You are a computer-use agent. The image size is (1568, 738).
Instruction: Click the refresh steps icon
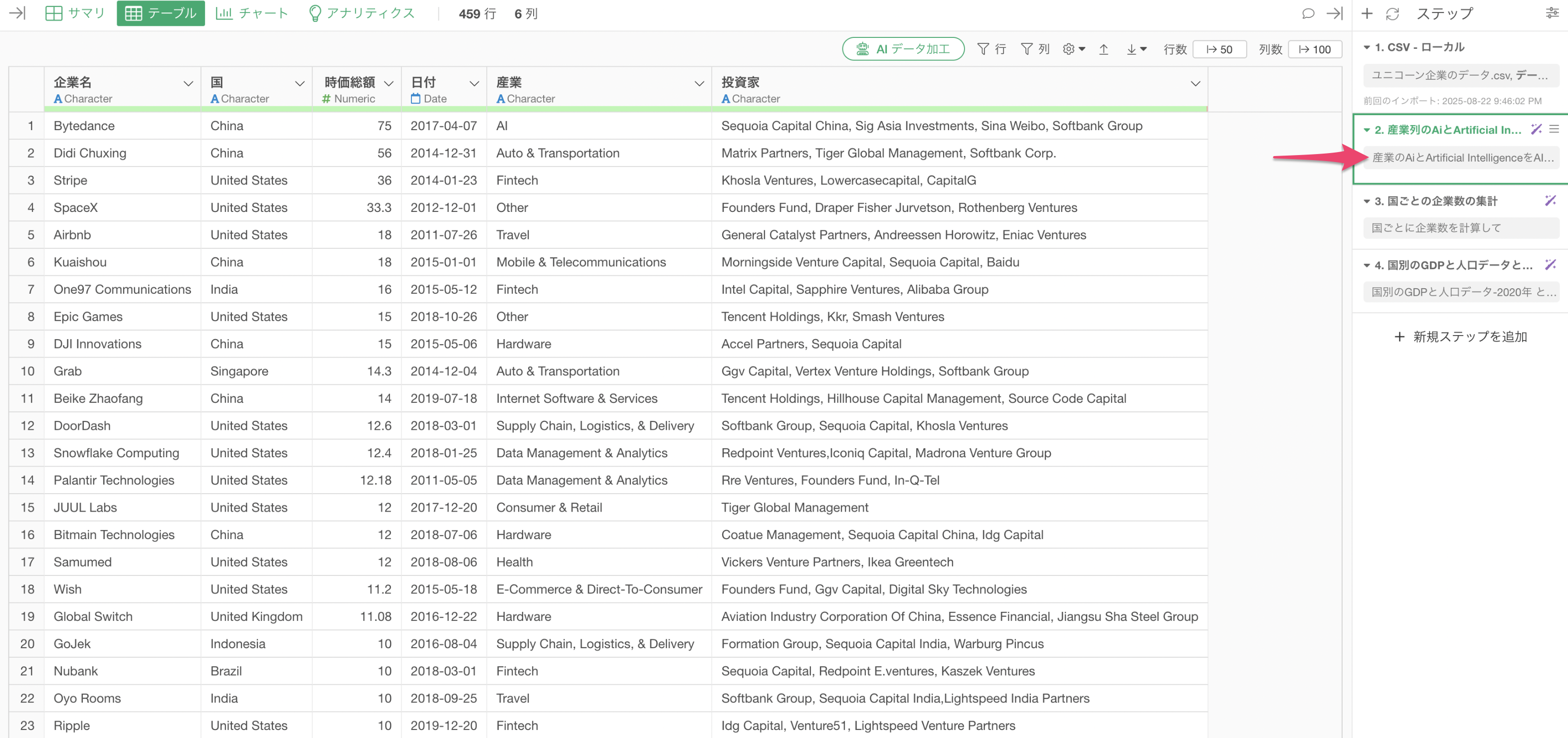pyautogui.click(x=1392, y=13)
